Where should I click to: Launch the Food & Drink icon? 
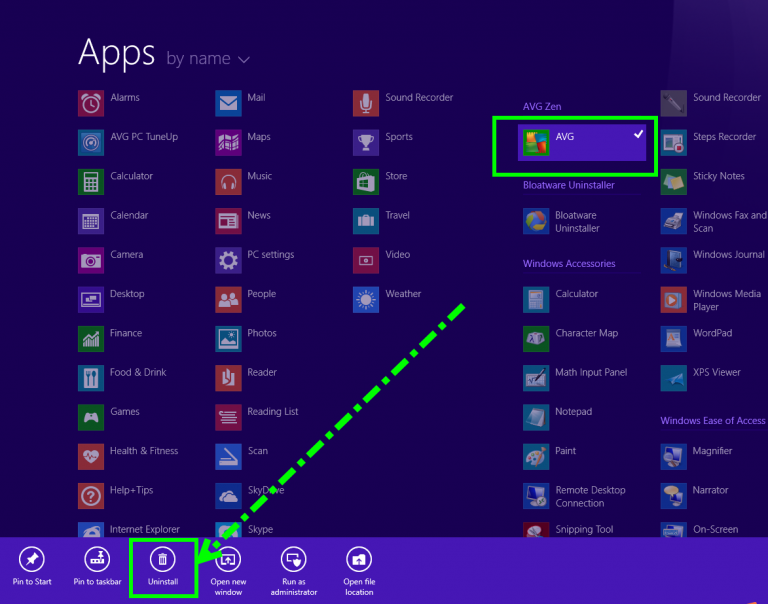(x=91, y=378)
